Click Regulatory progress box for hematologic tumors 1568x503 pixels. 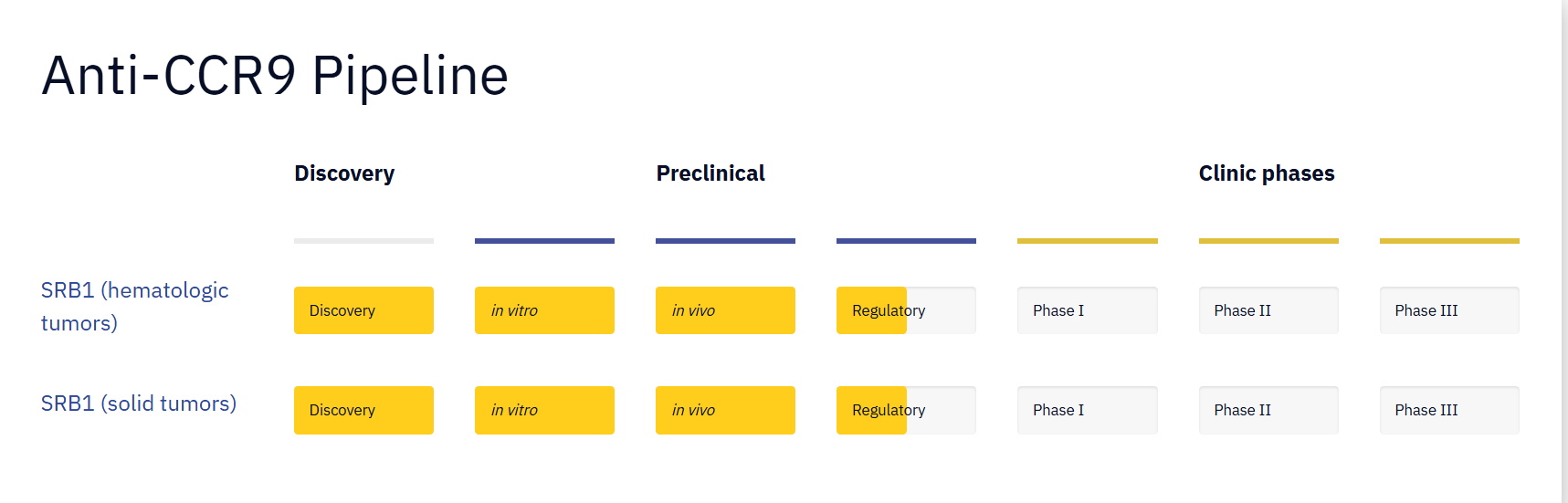pos(906,310)
